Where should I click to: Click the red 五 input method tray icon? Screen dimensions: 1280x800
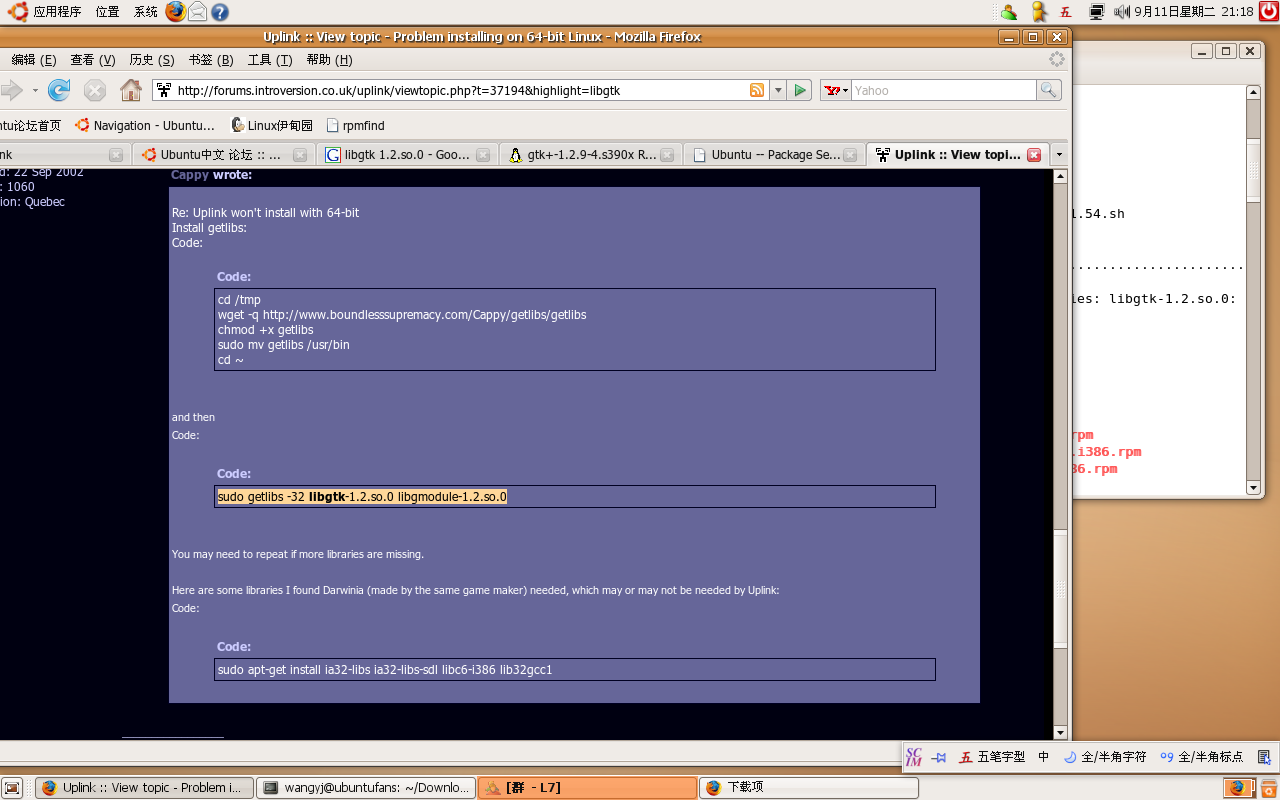(1066, 12)
